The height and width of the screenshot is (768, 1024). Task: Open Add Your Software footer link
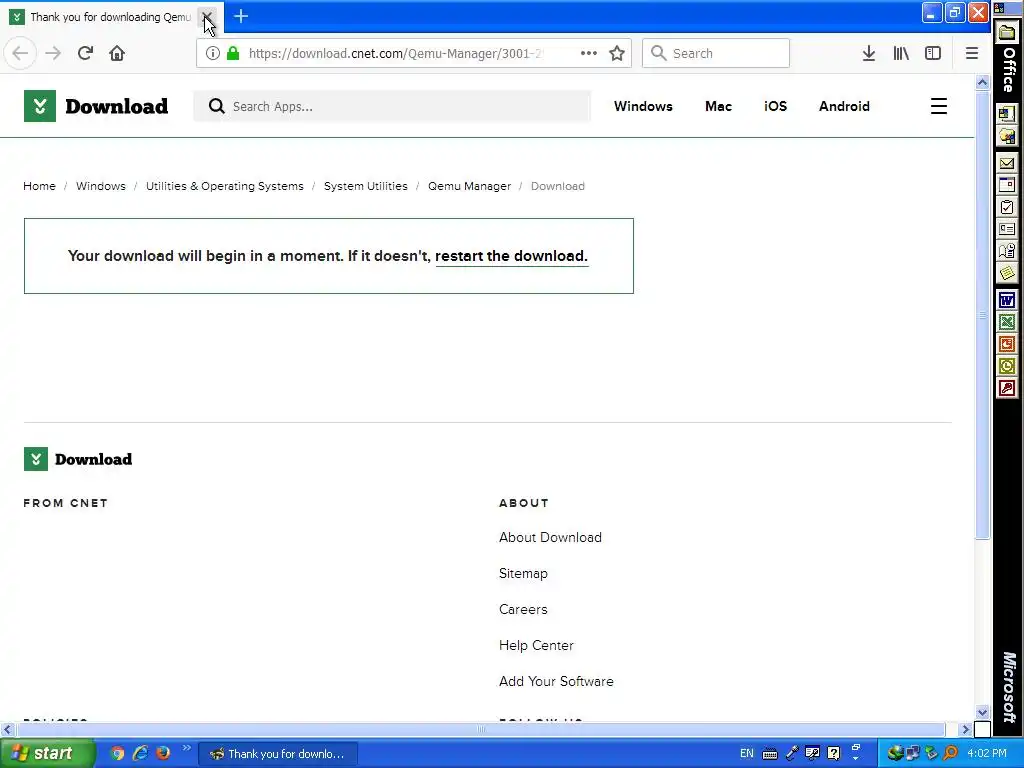click(x=556, y=681)
